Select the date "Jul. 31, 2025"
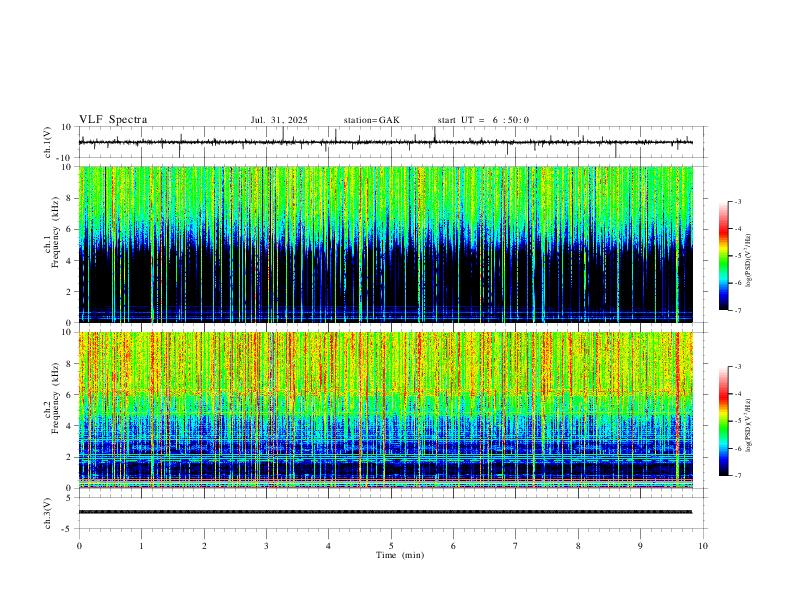 pos(279,120)
